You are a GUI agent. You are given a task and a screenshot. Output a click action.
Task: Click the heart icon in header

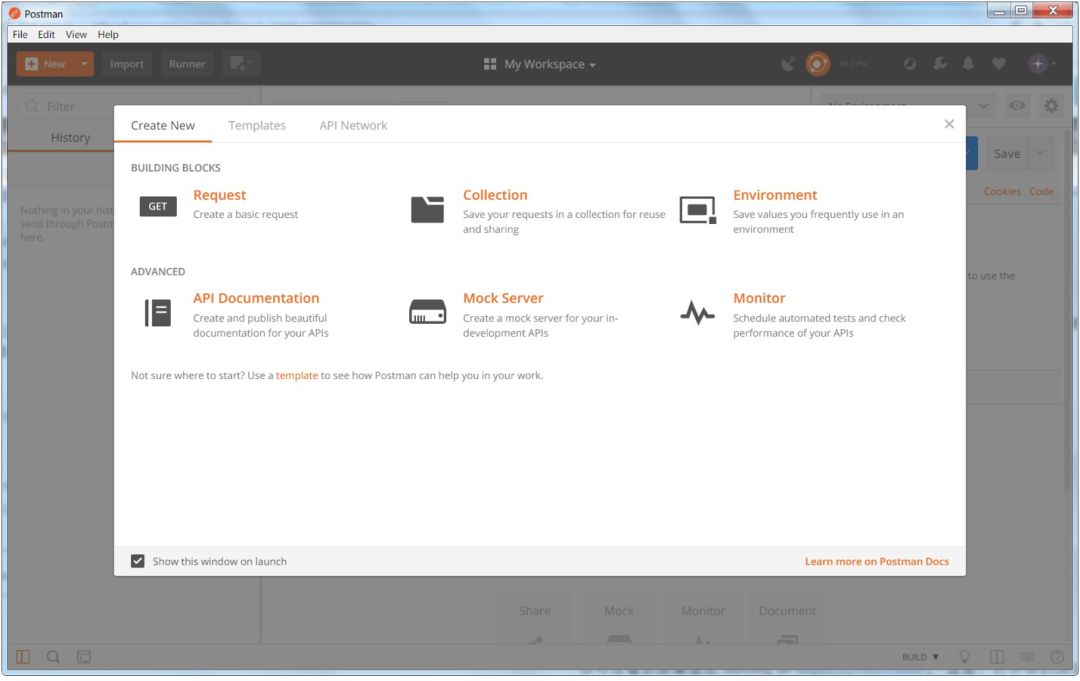tap(999, 64)
